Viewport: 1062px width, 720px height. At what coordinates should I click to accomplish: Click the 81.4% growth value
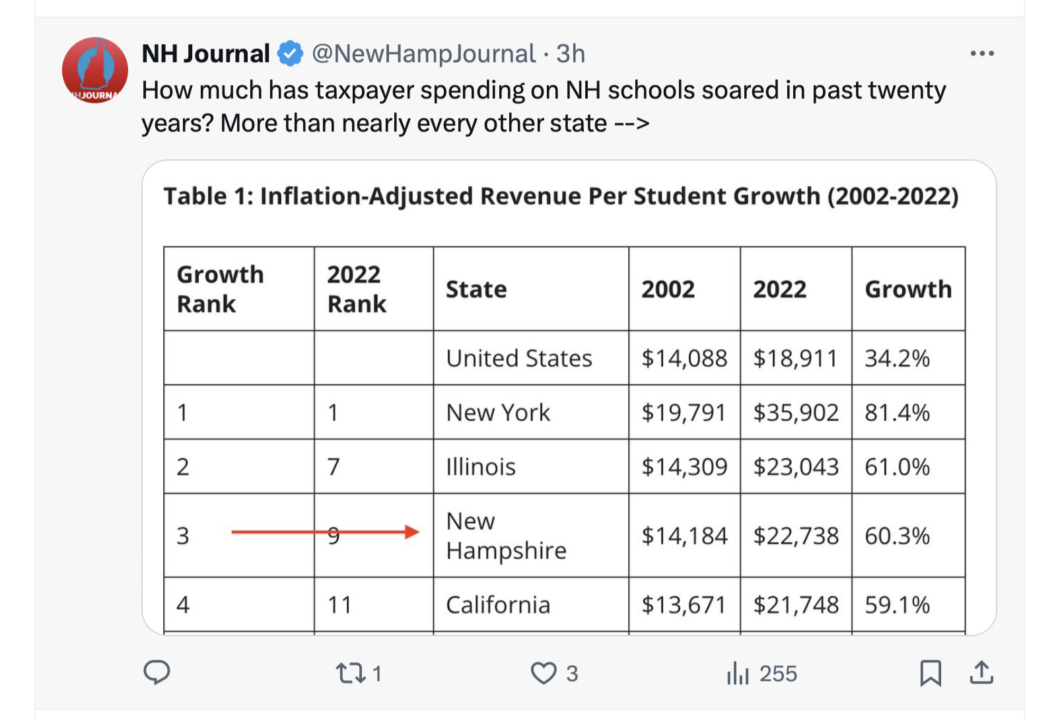(897, 412)
